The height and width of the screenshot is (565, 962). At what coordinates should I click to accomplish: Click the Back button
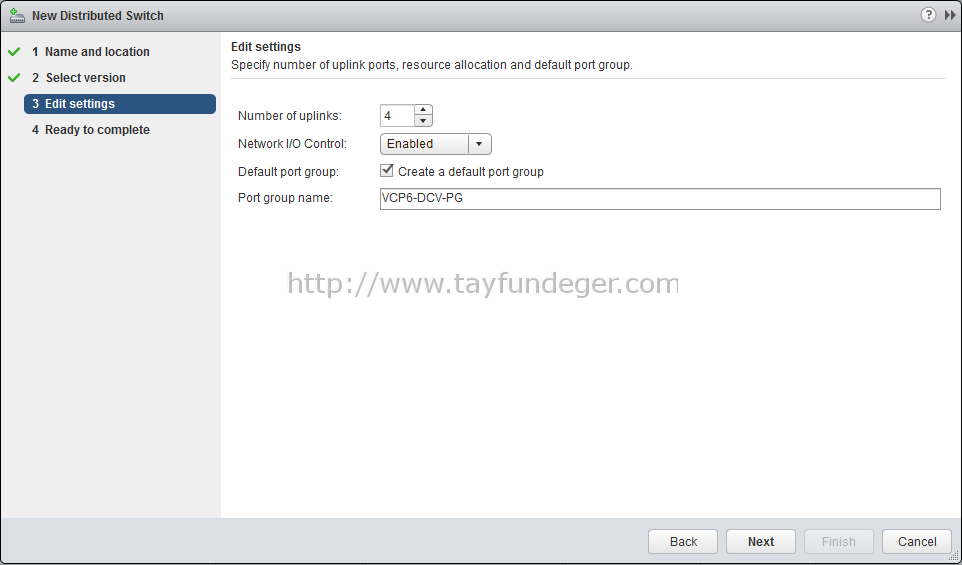(x=683, y=542)
